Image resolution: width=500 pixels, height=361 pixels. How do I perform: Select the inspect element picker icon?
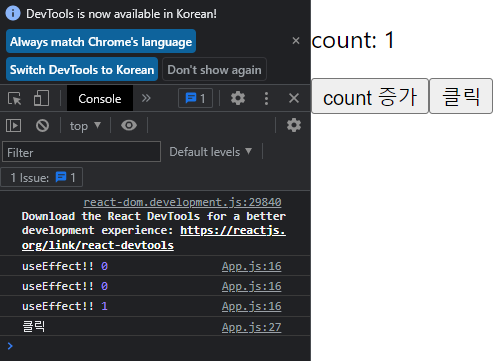click(x=15, y=99)
